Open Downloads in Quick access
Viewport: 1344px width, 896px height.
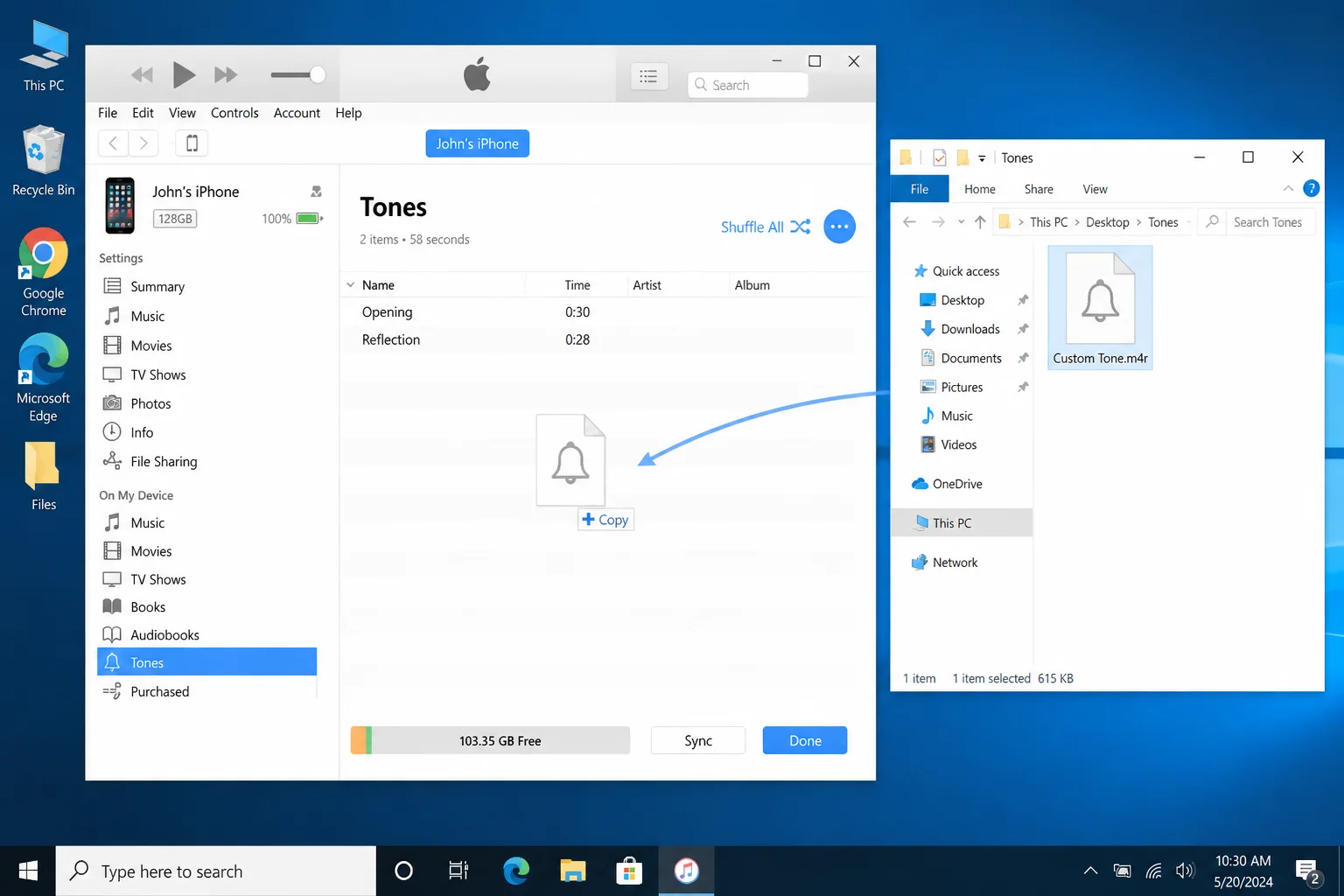click(x=970, y=329)
